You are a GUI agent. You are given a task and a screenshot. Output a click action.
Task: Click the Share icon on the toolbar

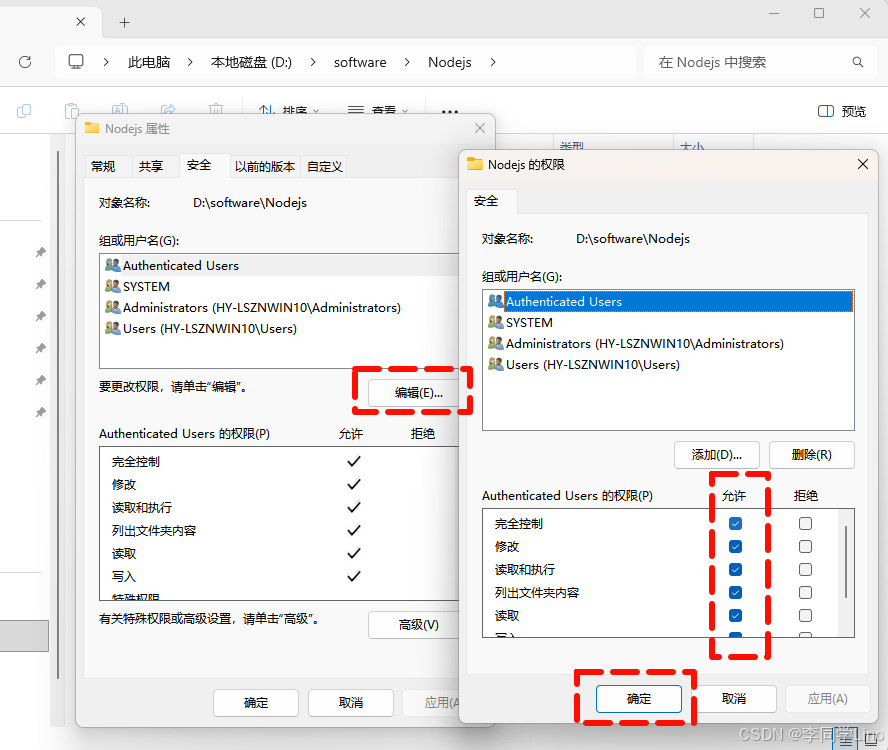click(168, 110)
